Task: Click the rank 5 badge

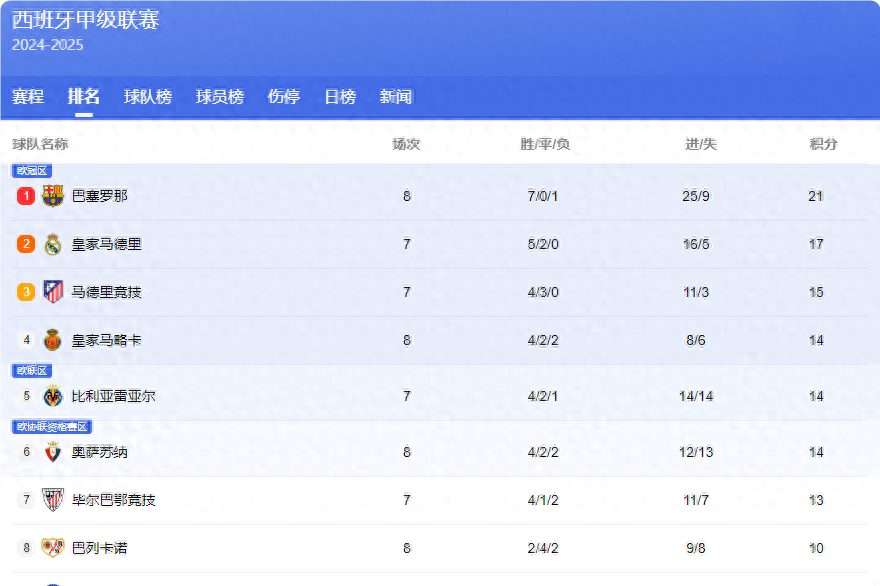Action: click(x=26, y=396)
